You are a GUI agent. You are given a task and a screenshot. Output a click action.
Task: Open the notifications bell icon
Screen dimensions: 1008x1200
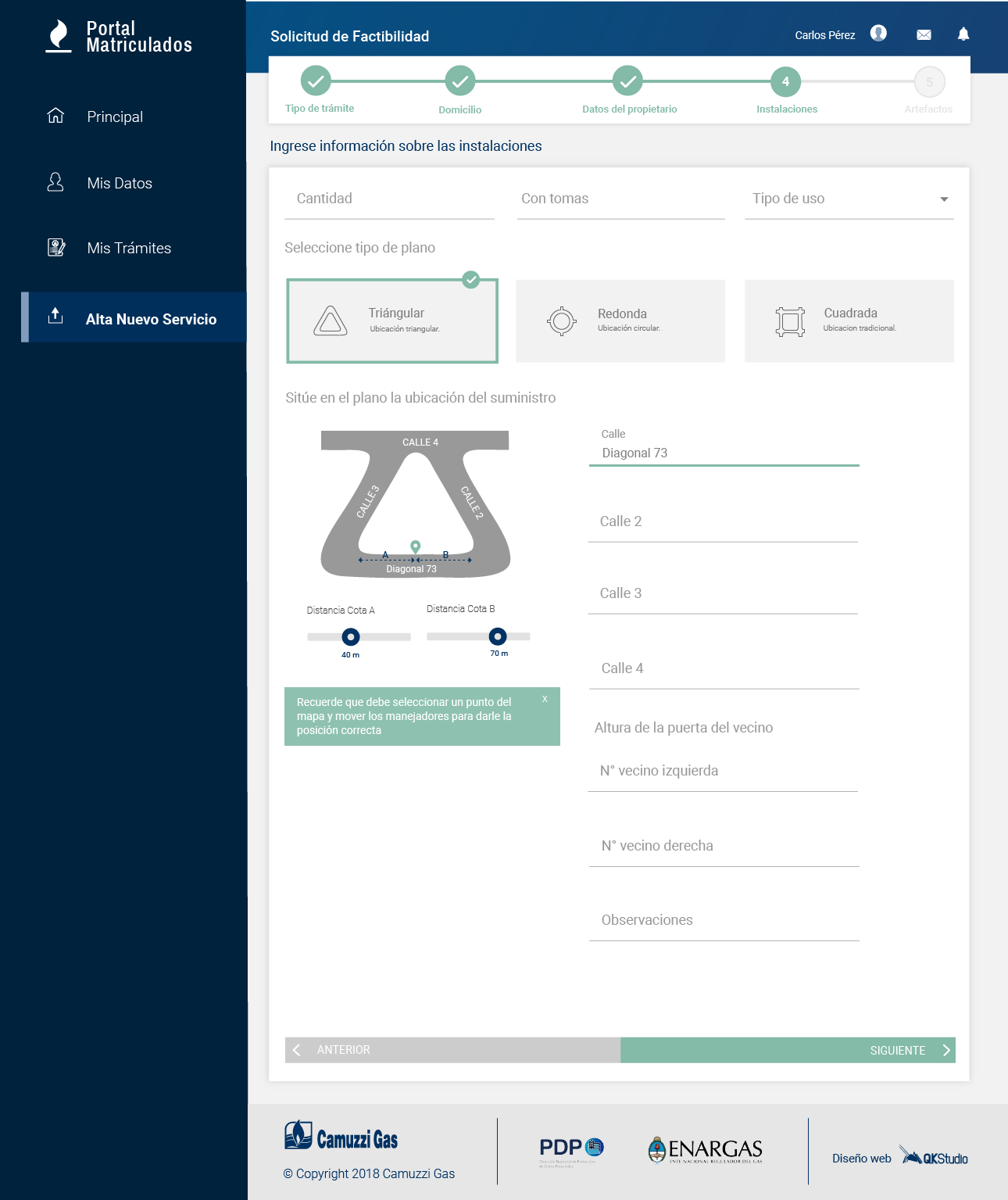pos(963,34)
